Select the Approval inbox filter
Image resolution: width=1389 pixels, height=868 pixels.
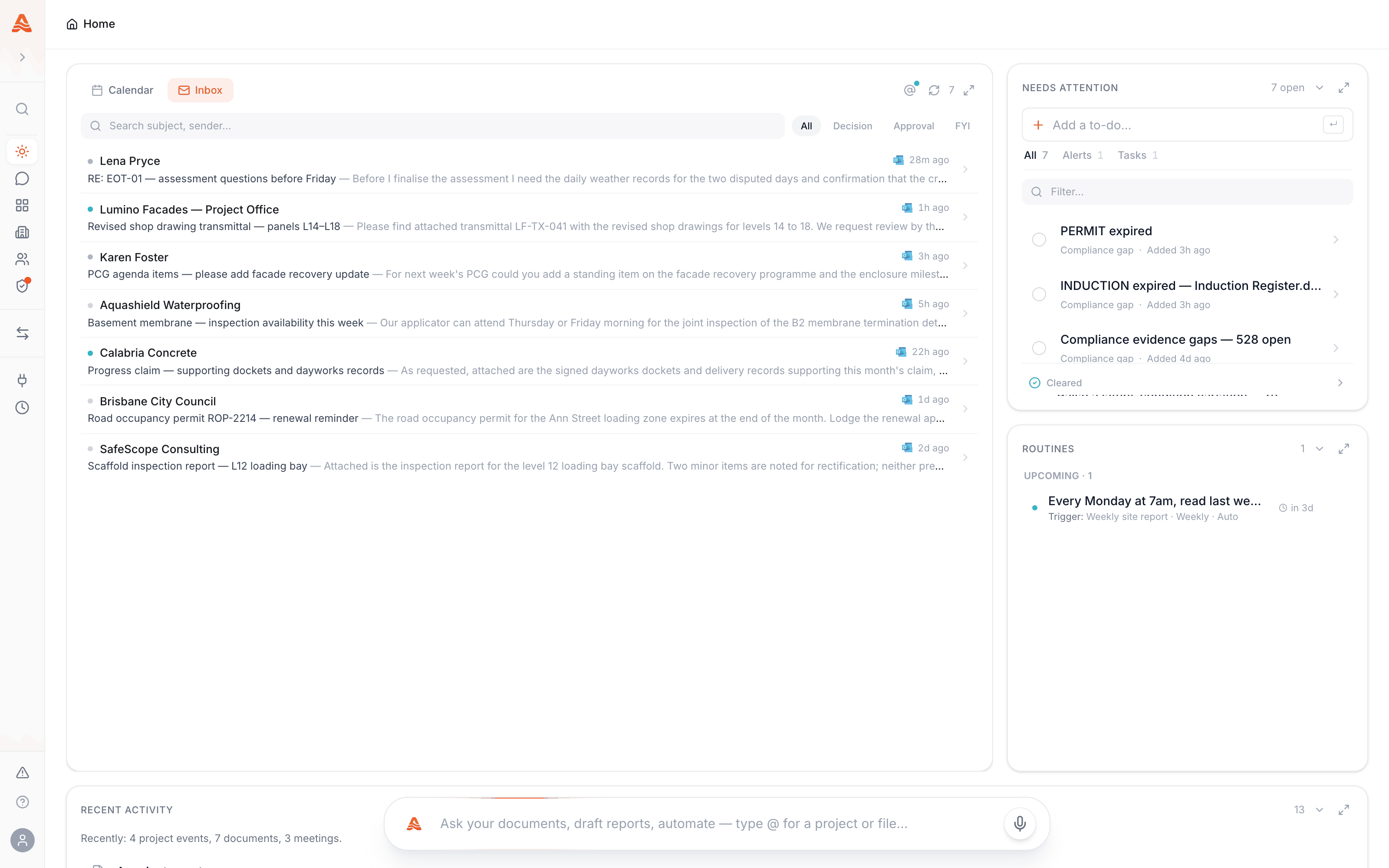(914, 126)
